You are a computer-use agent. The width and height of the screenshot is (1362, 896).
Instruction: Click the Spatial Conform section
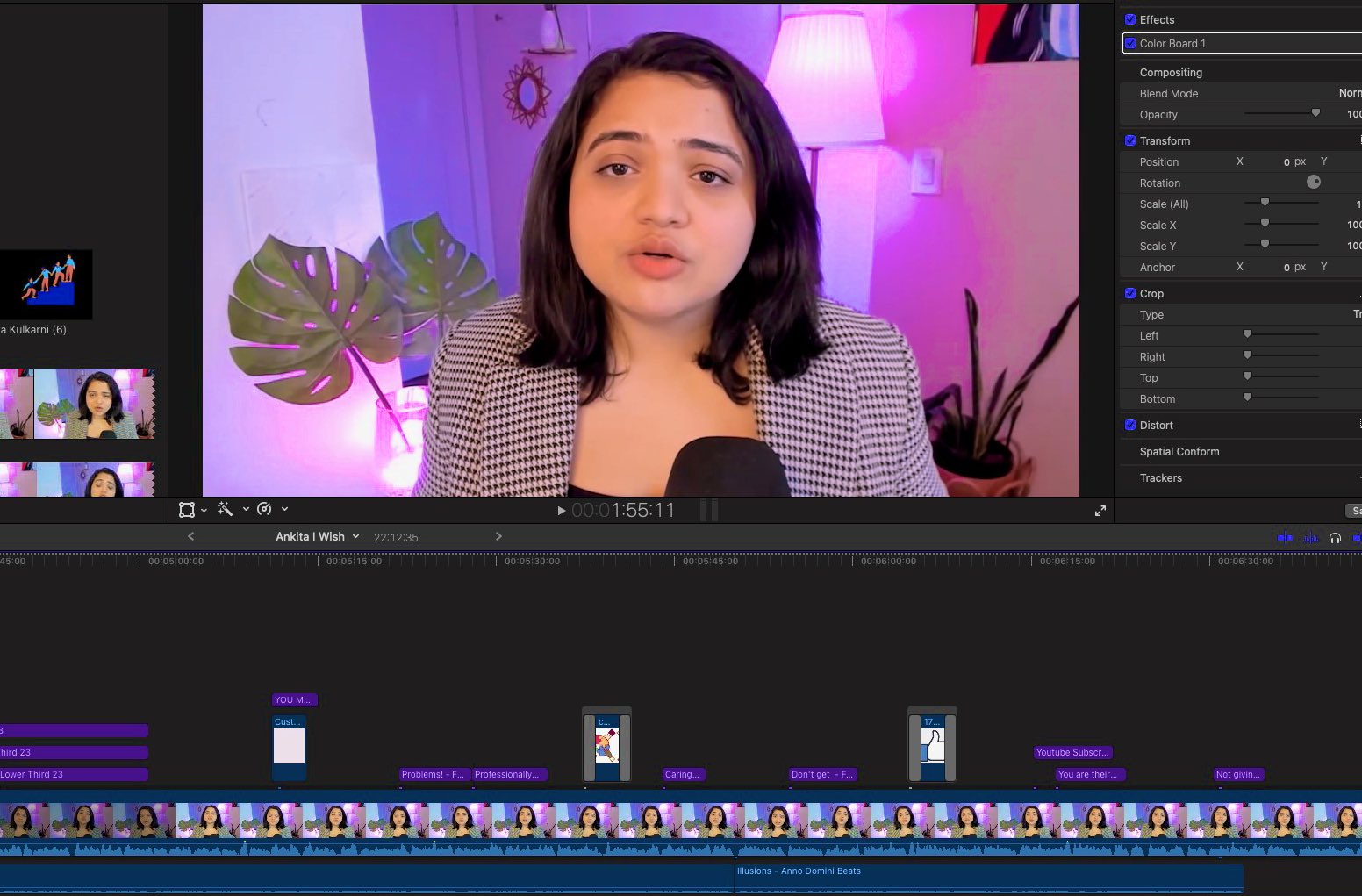(1179, 451)
